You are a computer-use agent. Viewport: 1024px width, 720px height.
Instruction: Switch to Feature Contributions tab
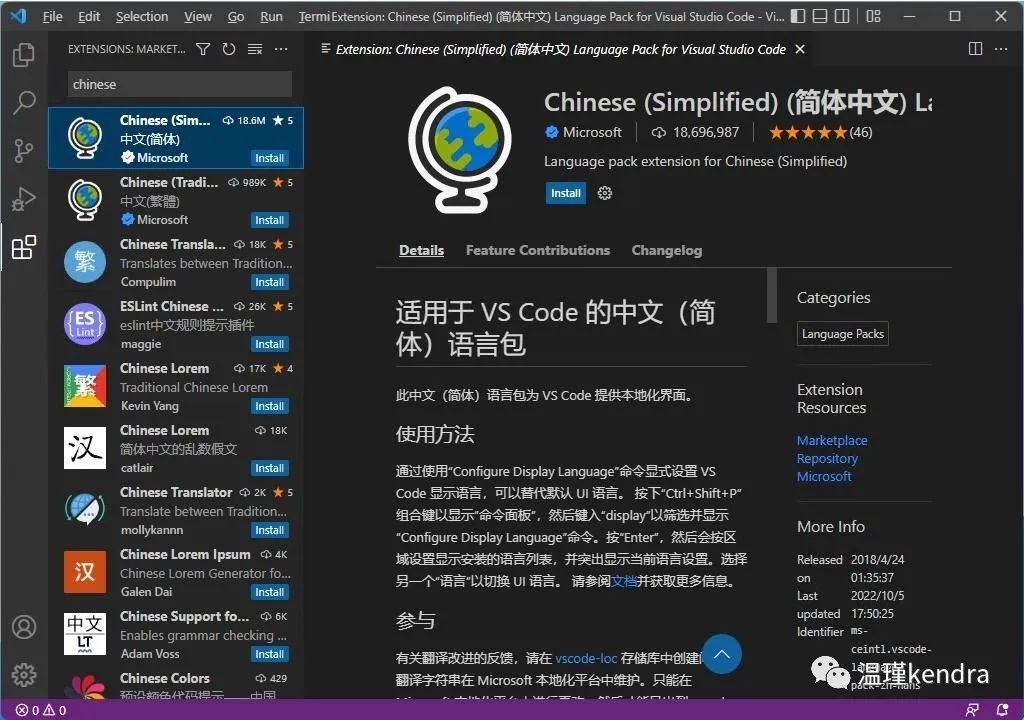pos(537,250)
